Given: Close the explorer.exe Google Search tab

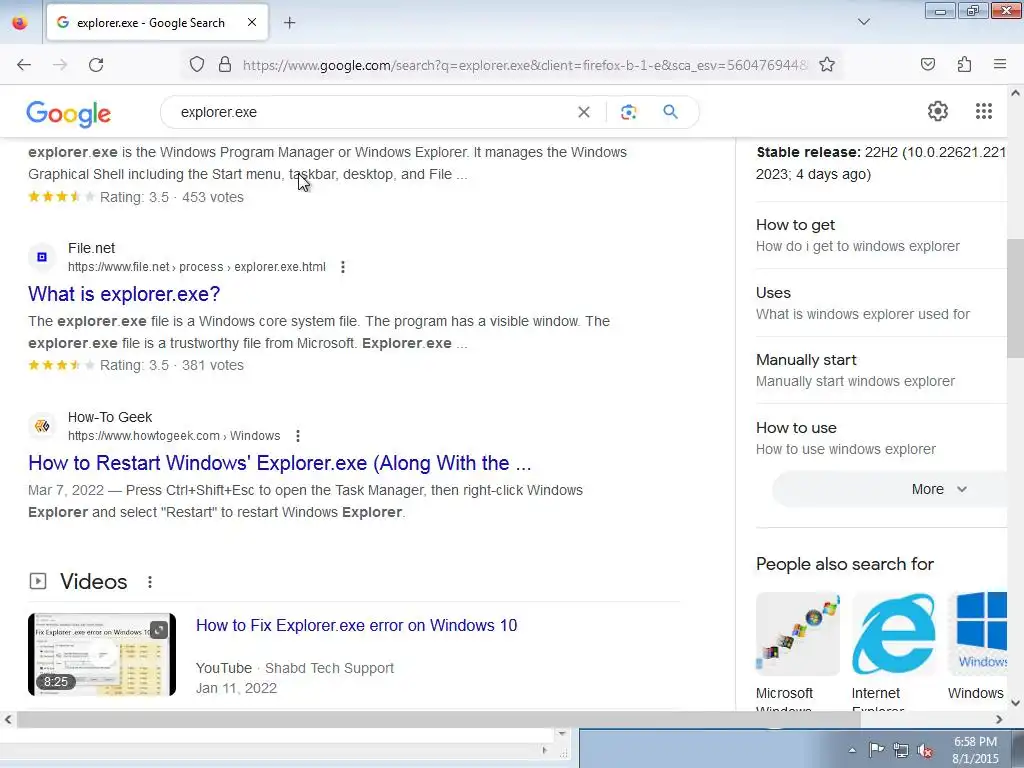Looking at the screenshot, I should 251,22.
